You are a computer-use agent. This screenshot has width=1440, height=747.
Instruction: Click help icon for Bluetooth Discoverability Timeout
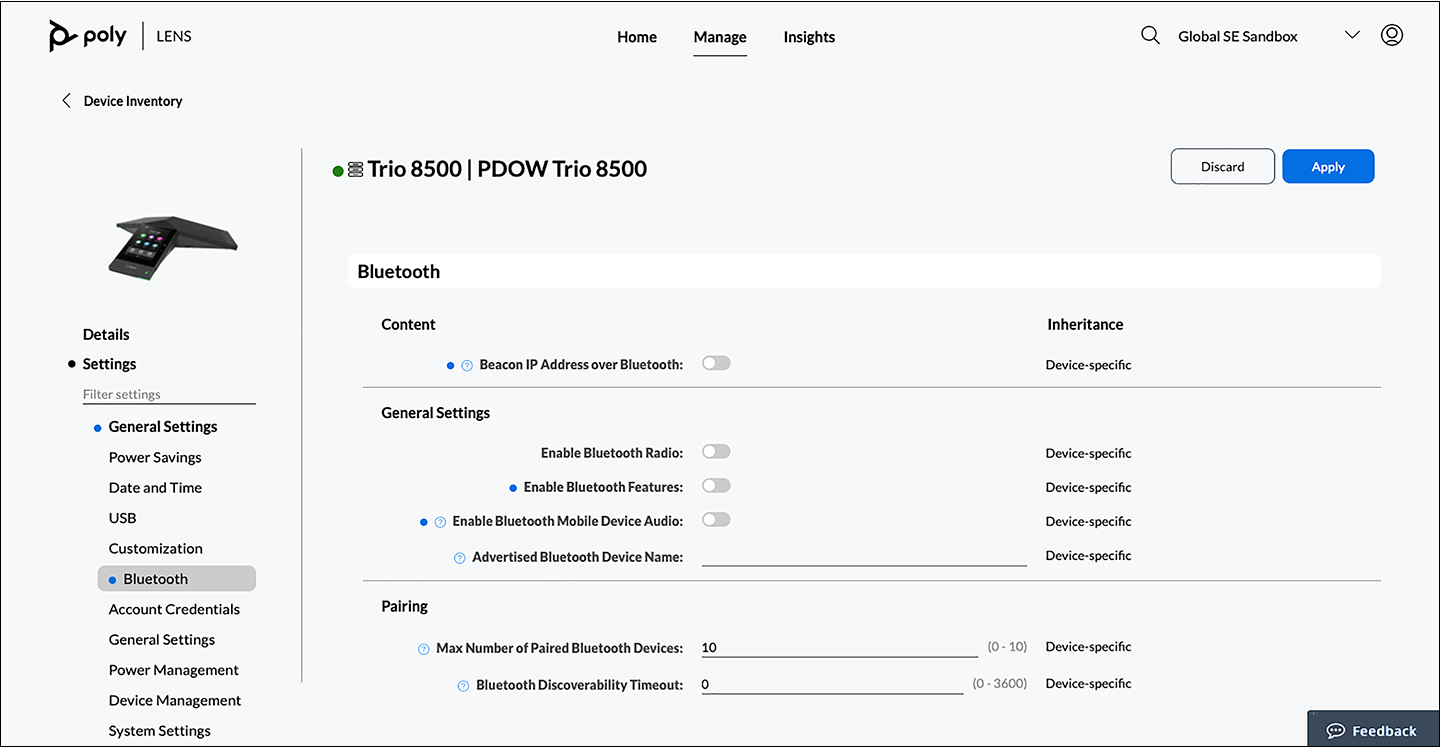[463, 686]
